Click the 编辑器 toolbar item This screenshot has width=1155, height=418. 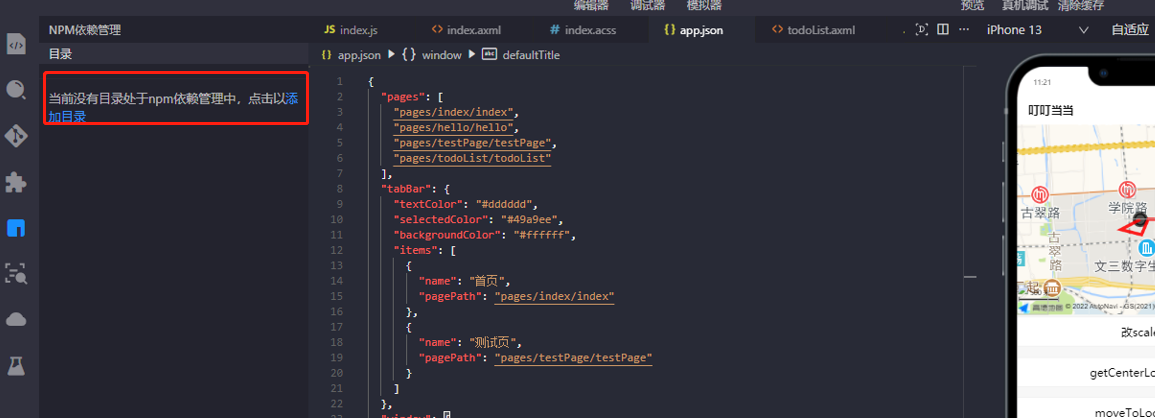pyautogui.click(x=591, y=5)
